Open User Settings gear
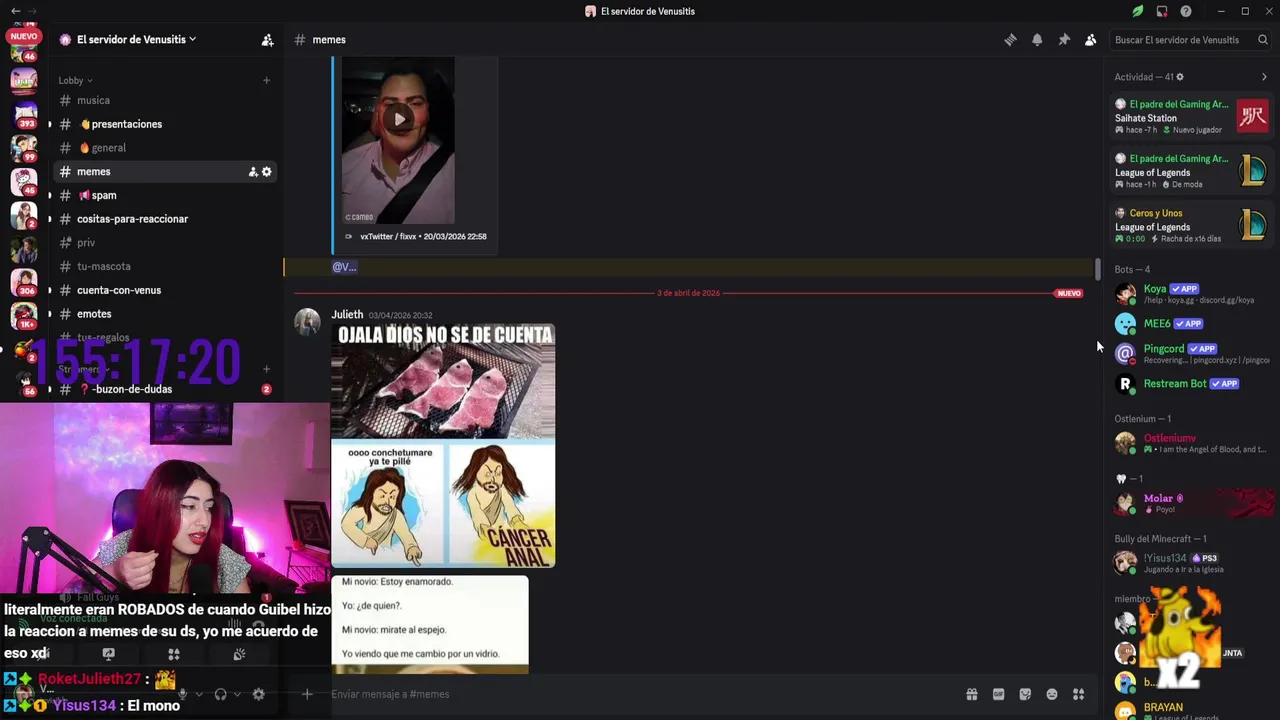1280x720 pixels. 259,694
